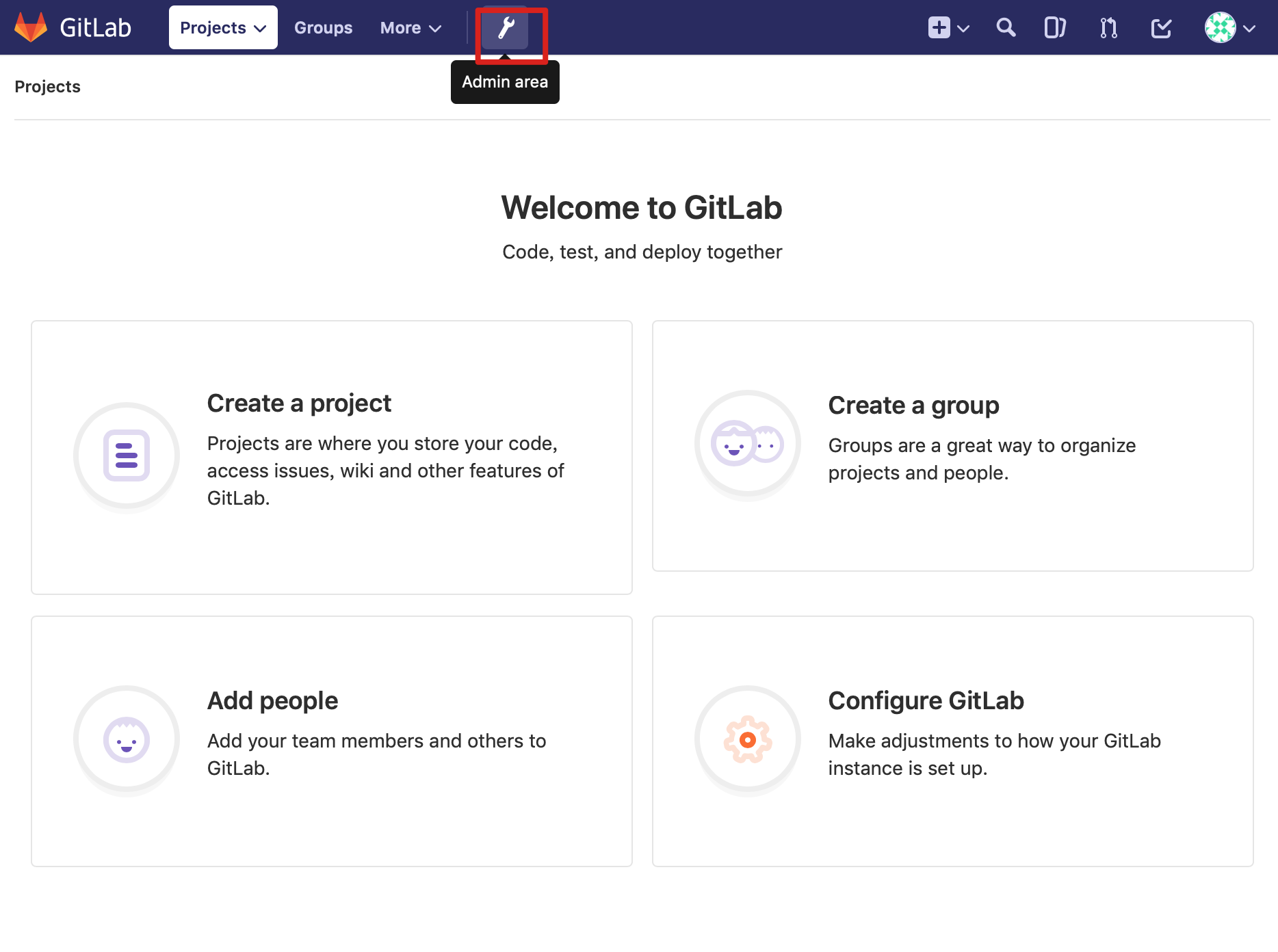Expand the chevron beside the plus icon
The width and height of the screenshot is (1278, 952).
click(963, 29)
